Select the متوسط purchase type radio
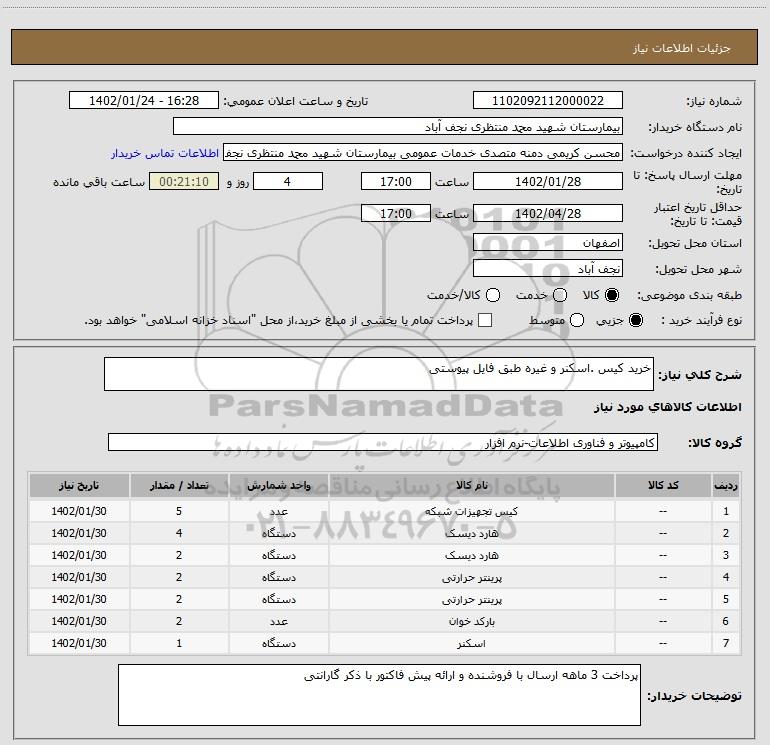This screenshot has height=745, width=770. pyautogui.click(x=577, y=321)
